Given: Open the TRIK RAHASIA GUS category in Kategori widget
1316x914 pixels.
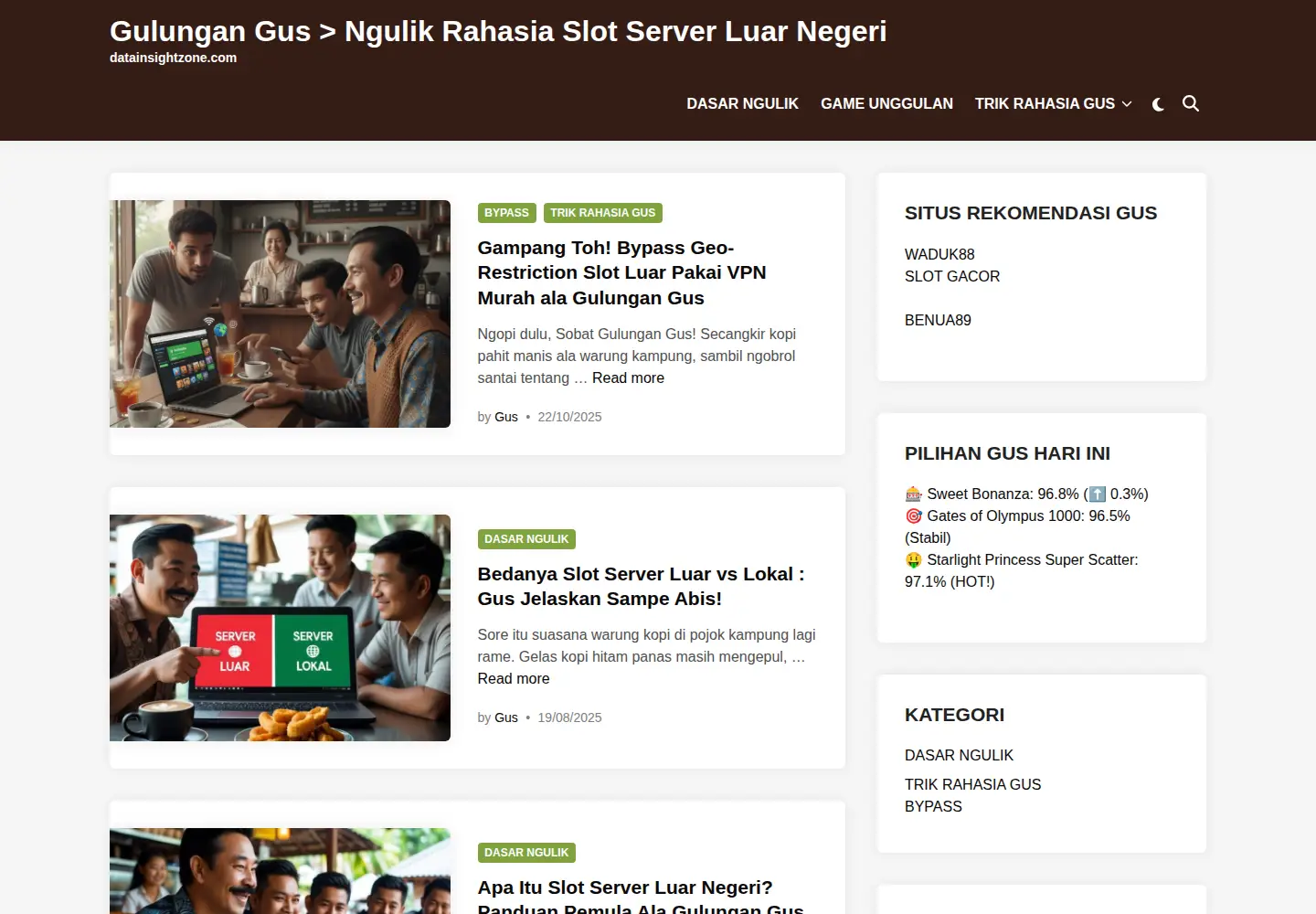Looking at the screenshot, I should tap(972, 784).
